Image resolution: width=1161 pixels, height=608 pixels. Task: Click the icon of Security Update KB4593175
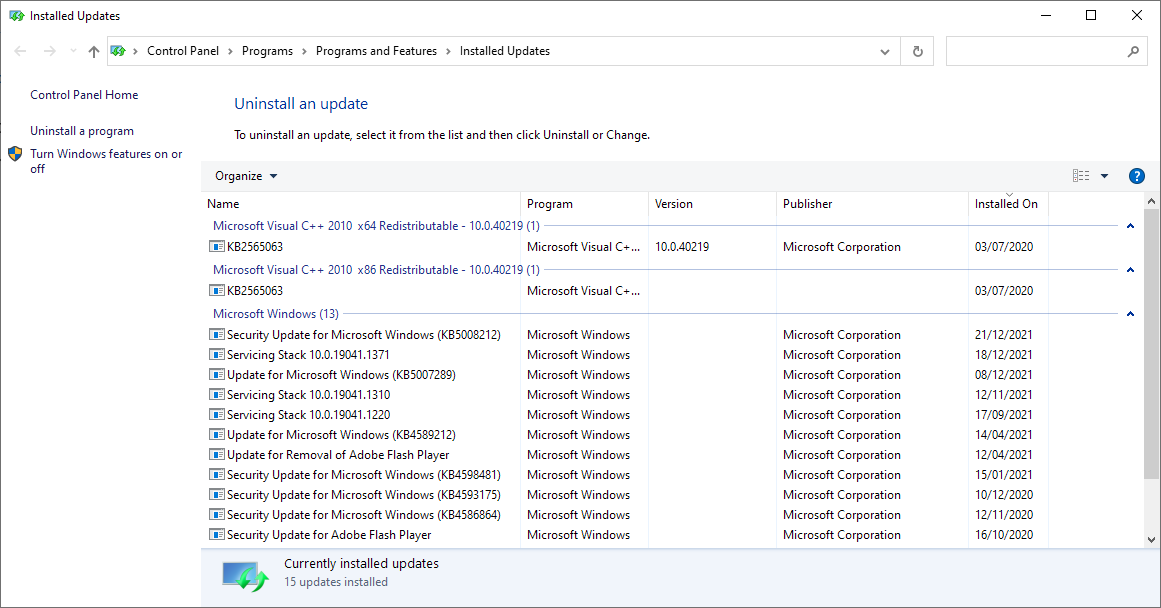(217, 495)
